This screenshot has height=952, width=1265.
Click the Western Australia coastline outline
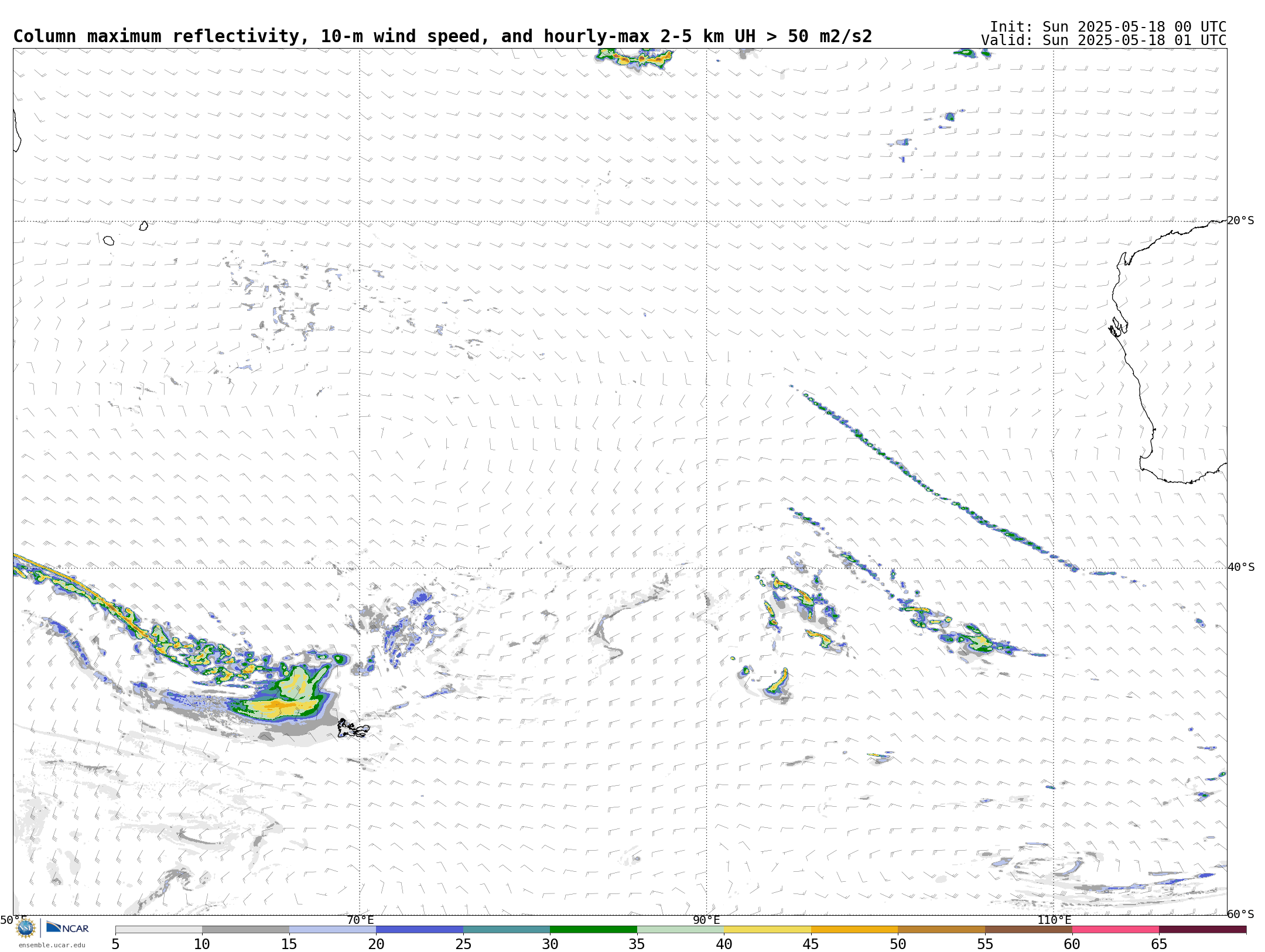coord(1168,351)
